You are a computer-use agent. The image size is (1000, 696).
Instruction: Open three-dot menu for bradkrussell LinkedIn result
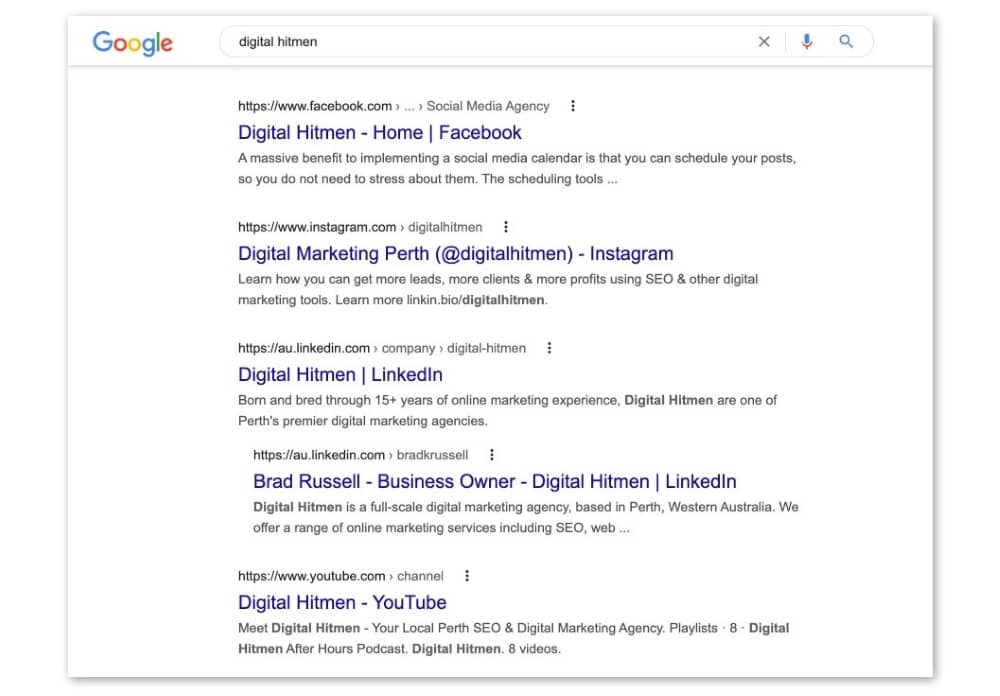tap(491, 455)
